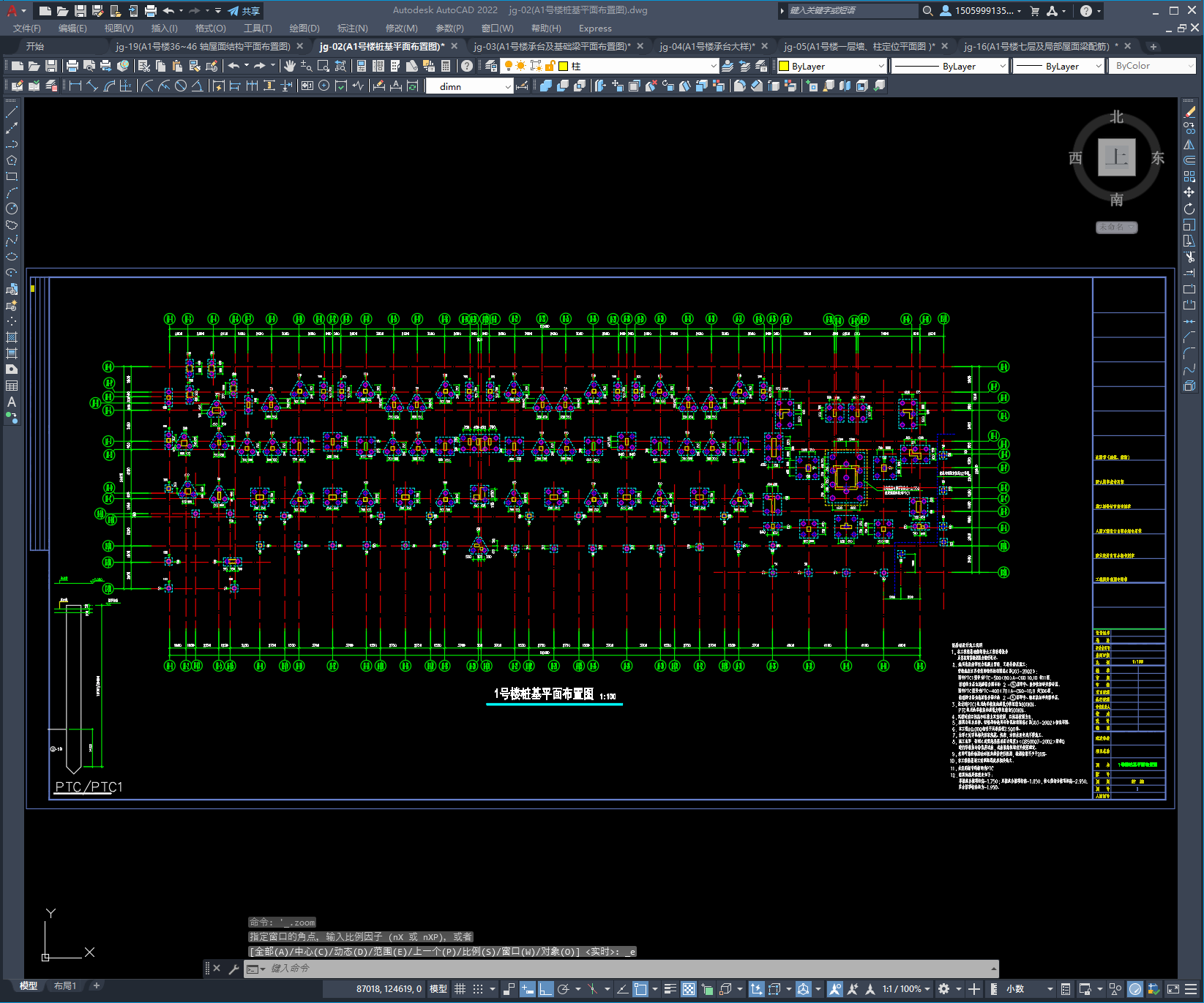Select the Rectangle draw tool
The width and height of the screenshot is (1204, 1003).
click(x=12, y=176)
